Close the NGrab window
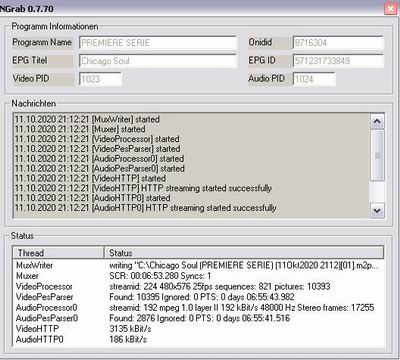Image resolution: width=400 pixels, height=360 pixels. click(x=391, y=8)
